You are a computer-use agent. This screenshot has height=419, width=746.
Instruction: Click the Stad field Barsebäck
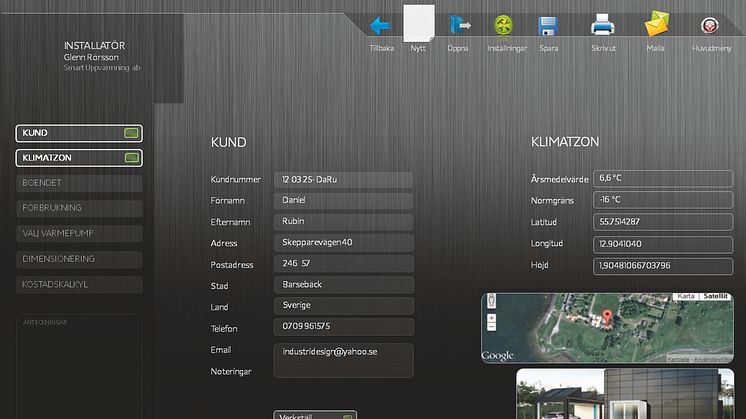click(x=344, y=285)
